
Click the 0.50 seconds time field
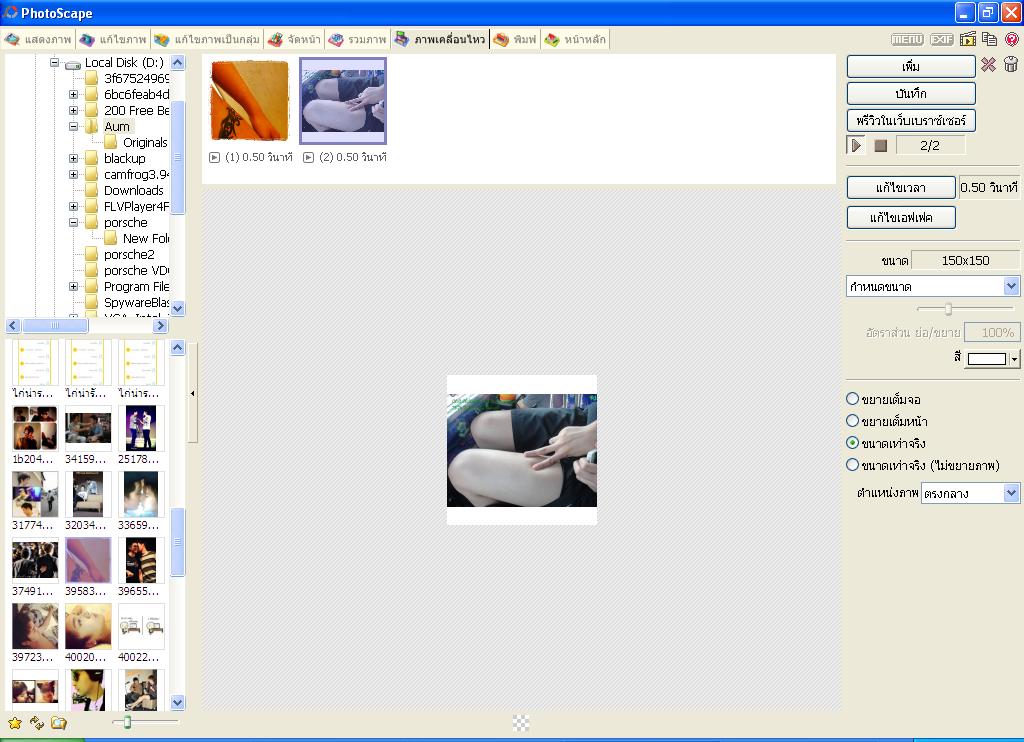[x=989, y=187]
